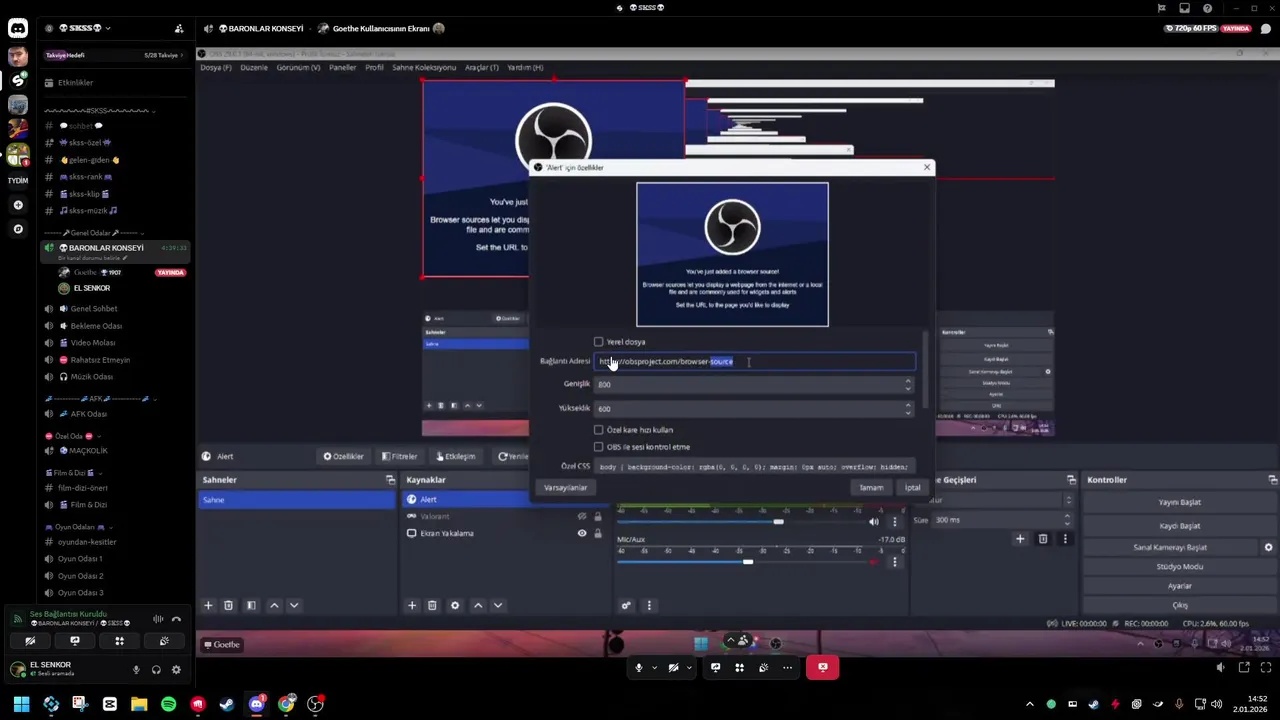Viewport: 1280px width, 720px height.
Task: Click Yayını Başlat button
Action: [1180, 502]
